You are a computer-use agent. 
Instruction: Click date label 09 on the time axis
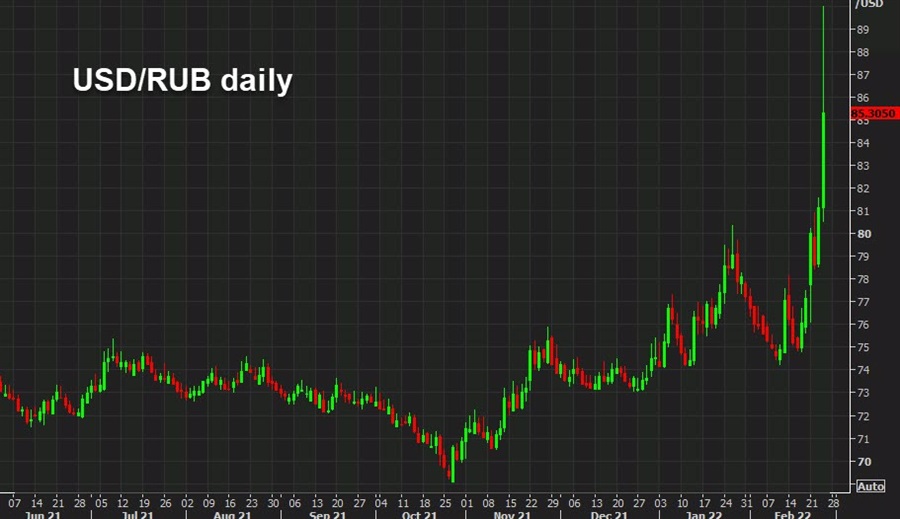pos(208,503)
